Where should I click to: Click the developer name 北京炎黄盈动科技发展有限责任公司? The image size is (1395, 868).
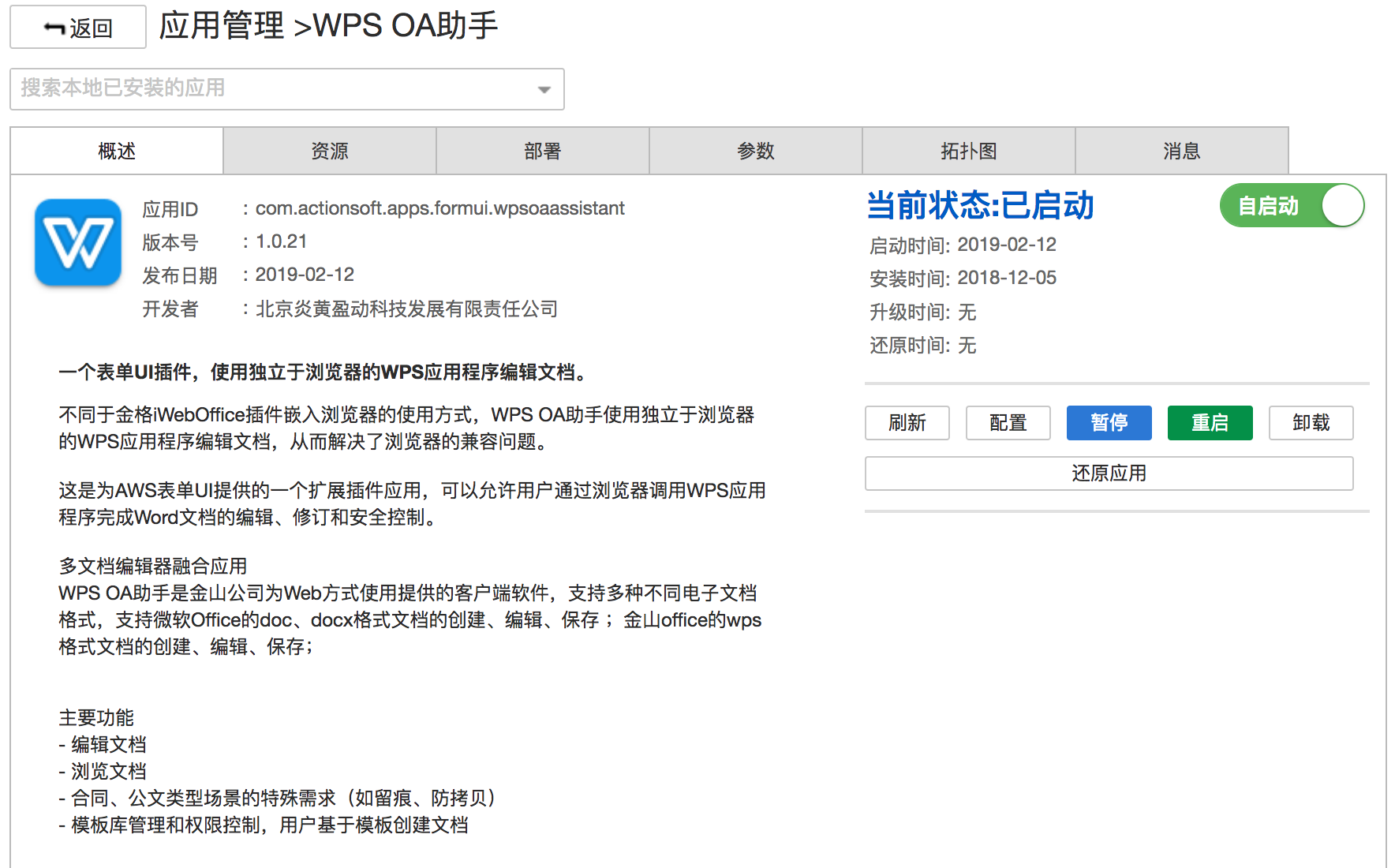[407, 309]
